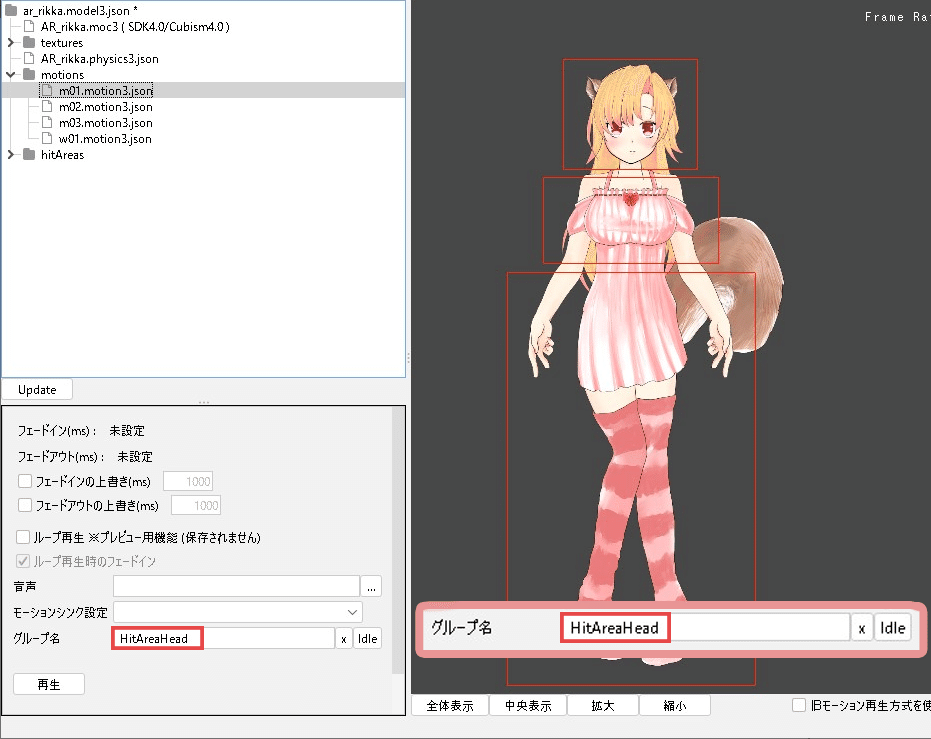931x739 pixels.
Task: Click the m01.motion3.json file icon
Action: tap(47, 90)
